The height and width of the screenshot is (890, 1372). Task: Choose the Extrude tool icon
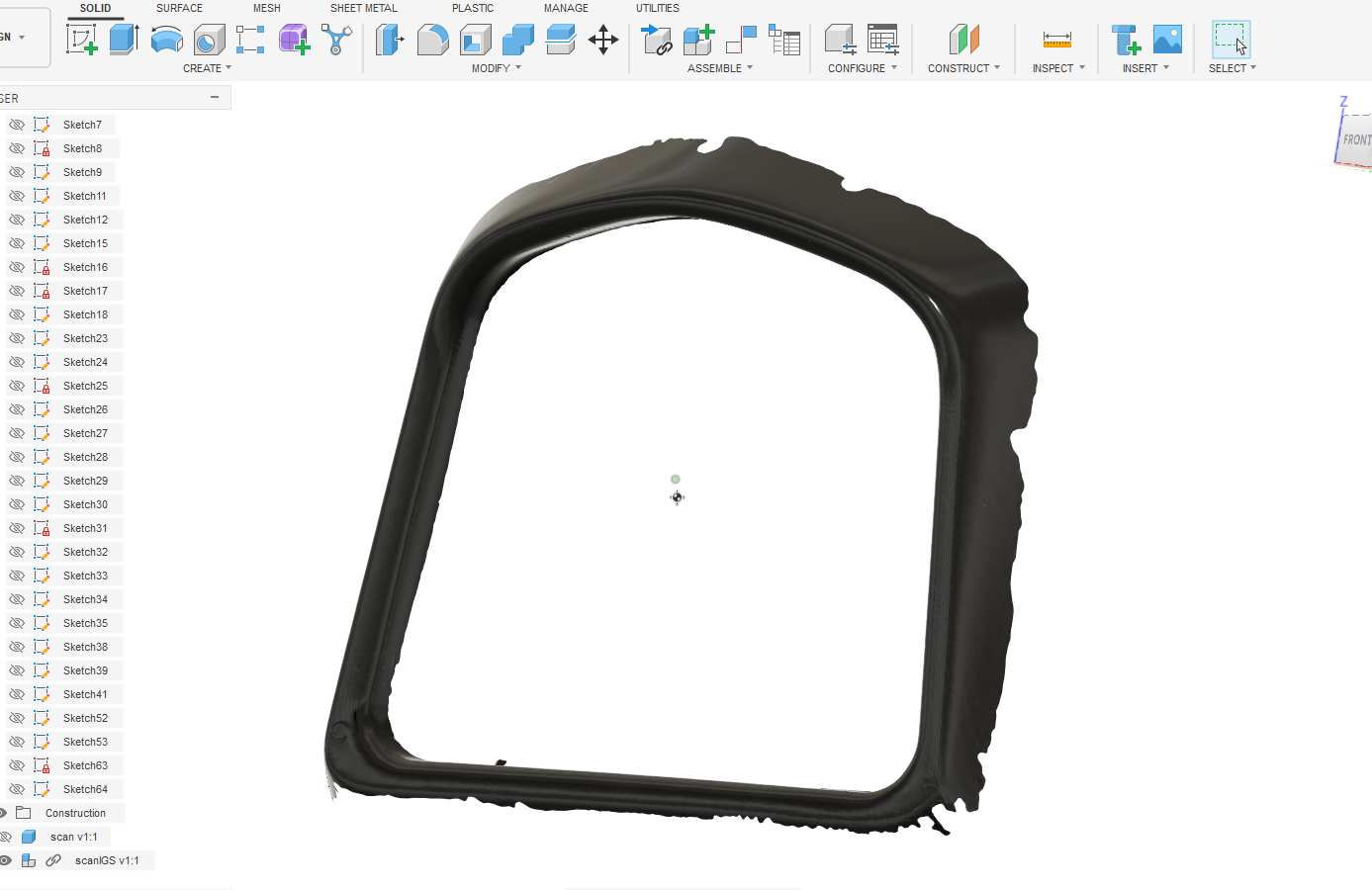click(124, 40)
